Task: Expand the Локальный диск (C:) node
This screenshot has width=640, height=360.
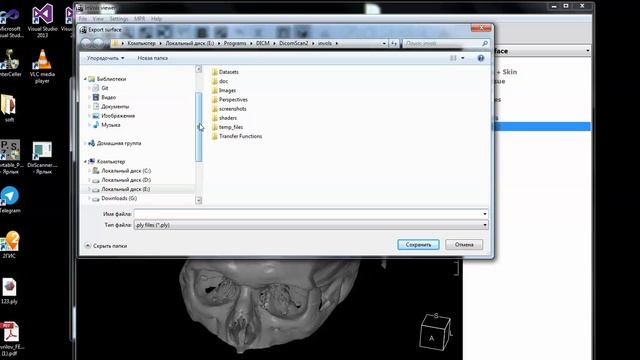Action: pos(89,171)
